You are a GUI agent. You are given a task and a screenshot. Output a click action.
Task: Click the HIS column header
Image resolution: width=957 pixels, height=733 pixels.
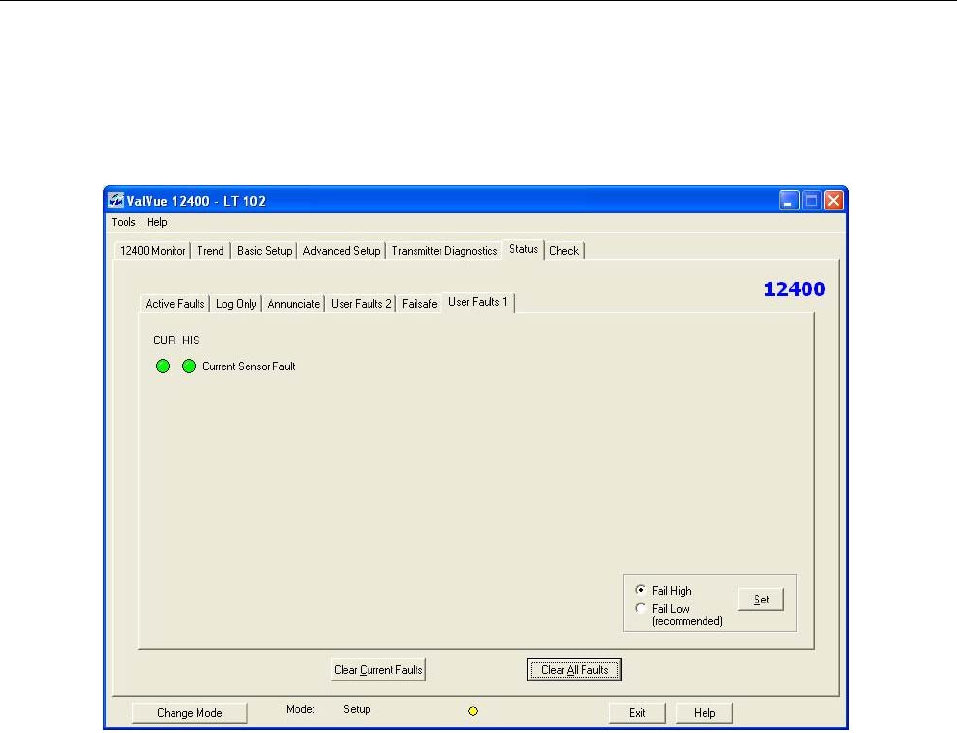point(190,340)
